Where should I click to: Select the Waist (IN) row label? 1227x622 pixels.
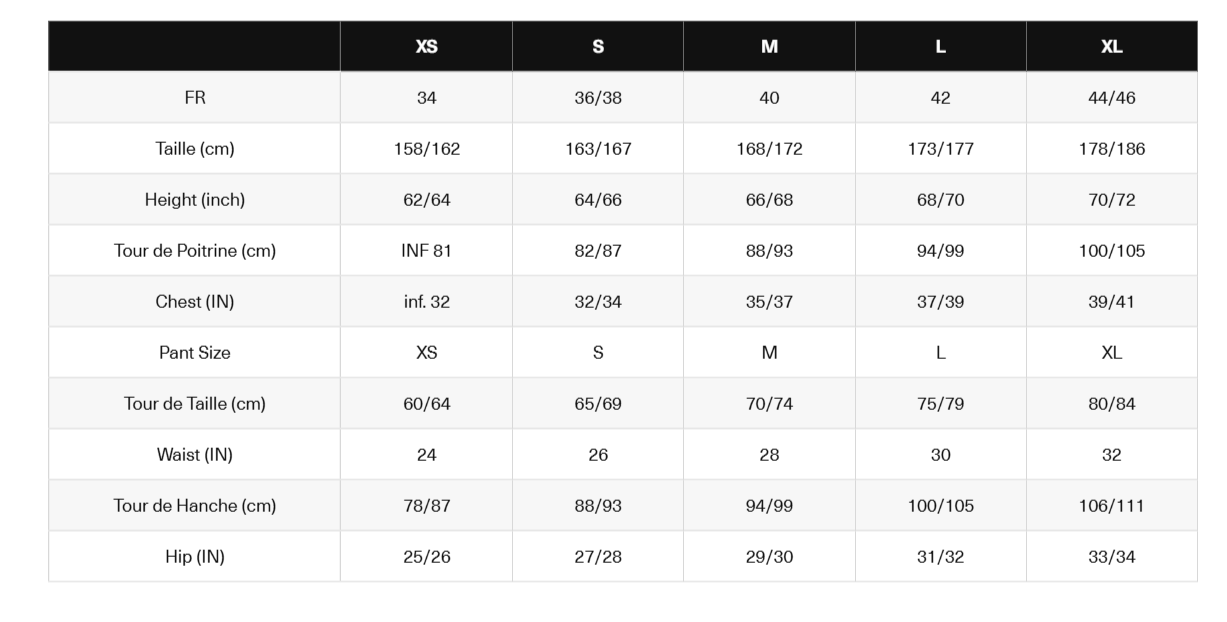click(x=195, y=455)
